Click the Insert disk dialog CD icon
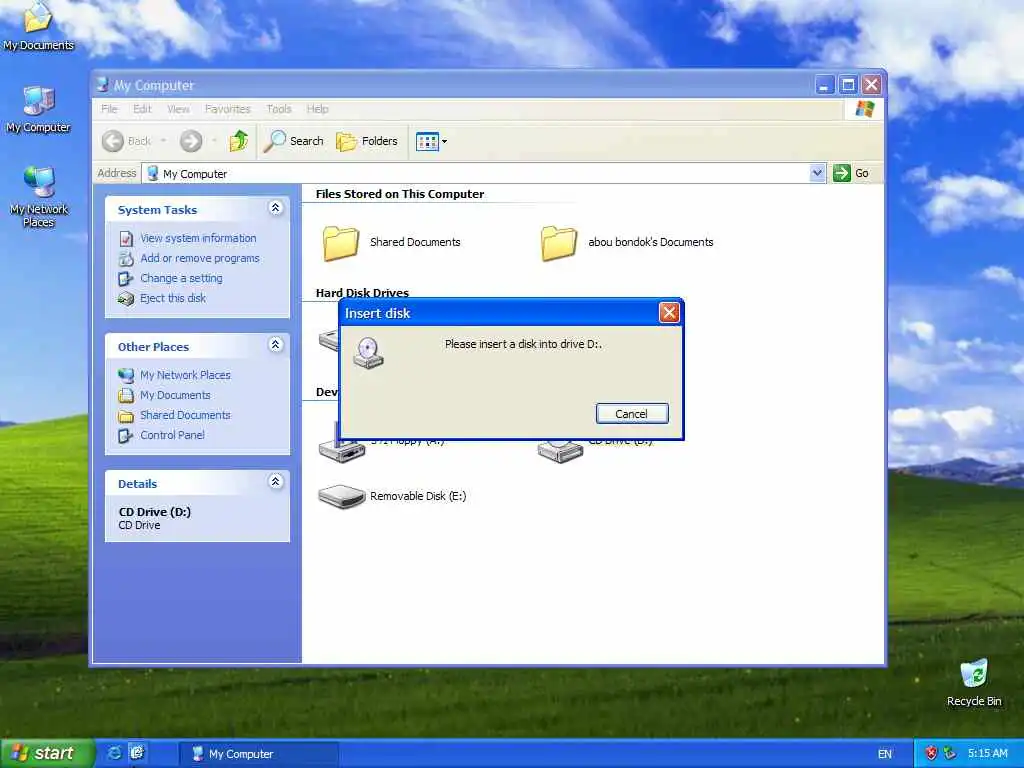 (x=368, y=353)
